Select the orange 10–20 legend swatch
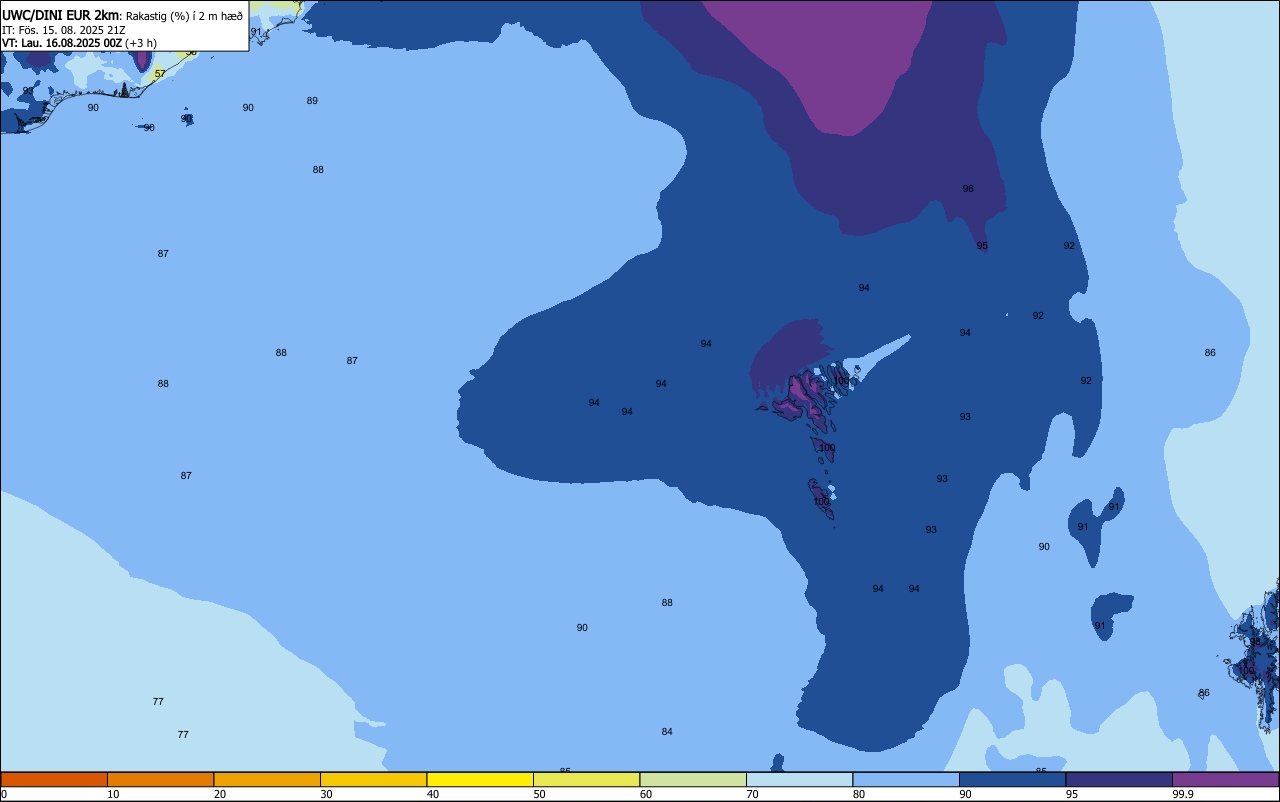Image resolution: width=1280 pixels, height=802 pixels. click(160, 779)
